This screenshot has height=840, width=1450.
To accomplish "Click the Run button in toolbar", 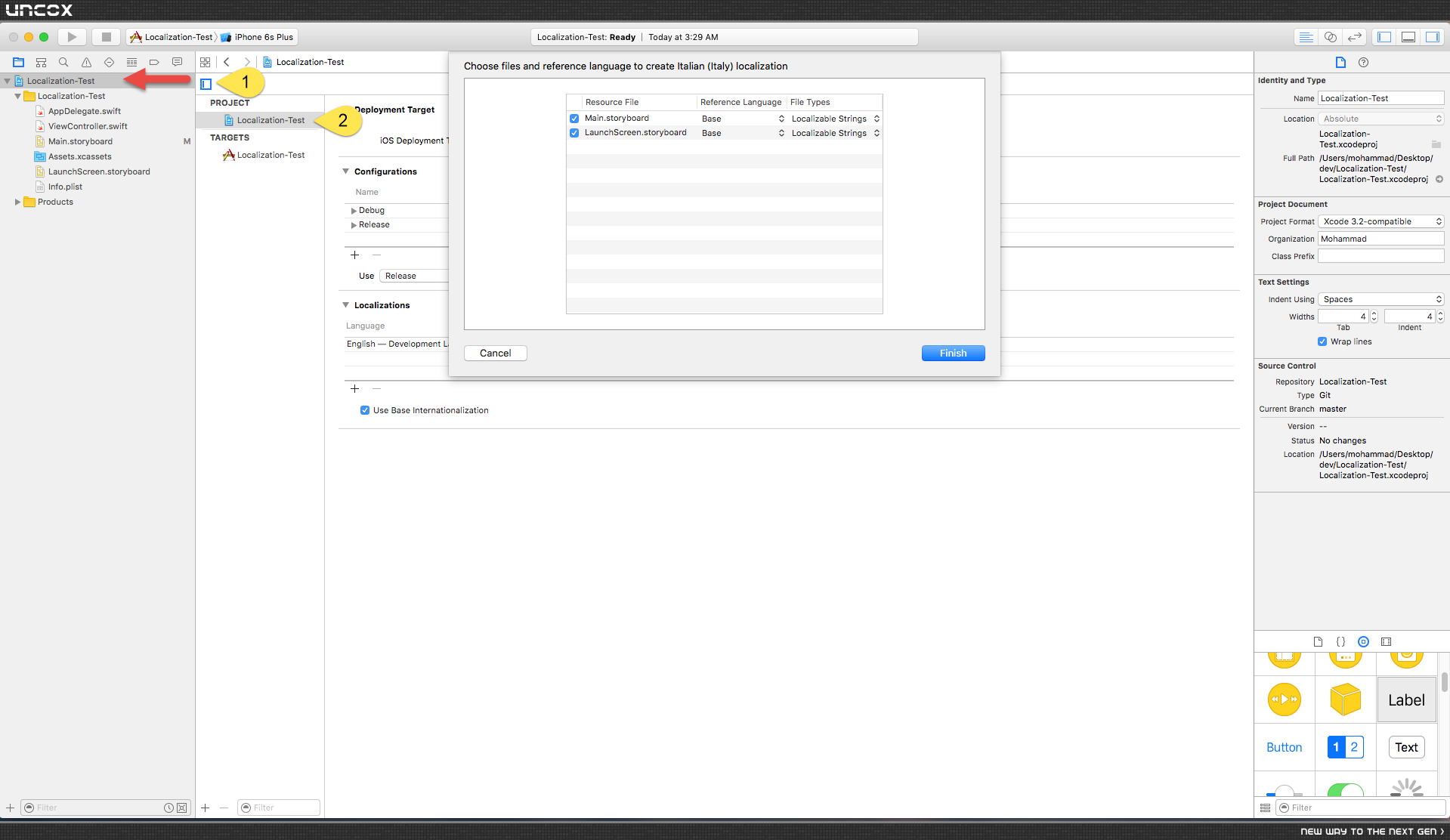I will point(72,37).
